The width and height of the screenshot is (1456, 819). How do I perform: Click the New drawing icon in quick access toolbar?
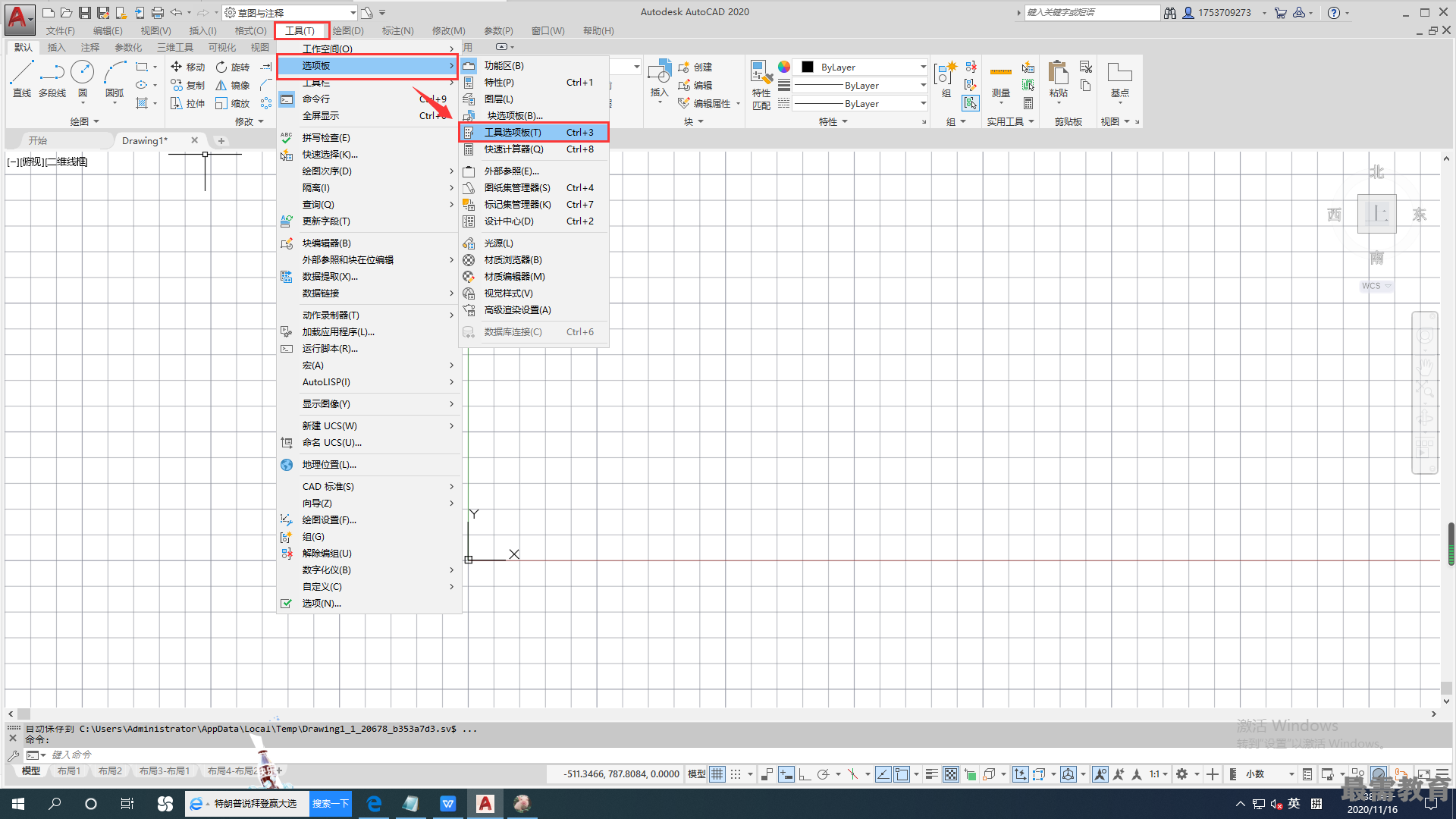pos(48,12)
